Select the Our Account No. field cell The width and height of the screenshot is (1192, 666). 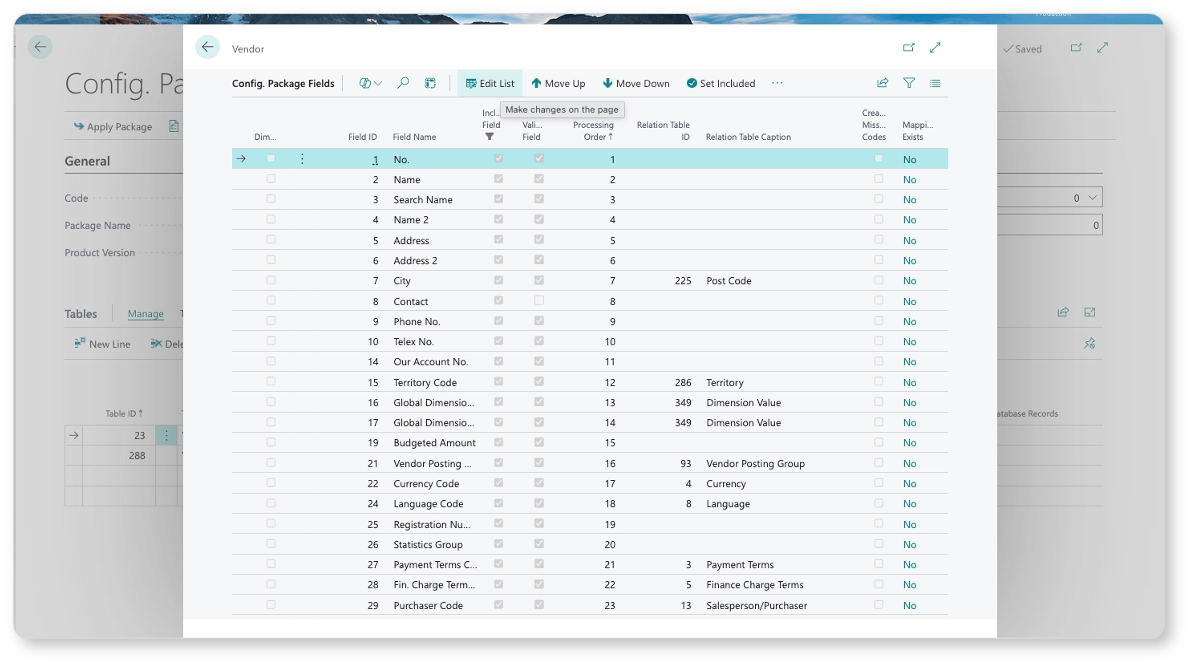click(430, 362)
